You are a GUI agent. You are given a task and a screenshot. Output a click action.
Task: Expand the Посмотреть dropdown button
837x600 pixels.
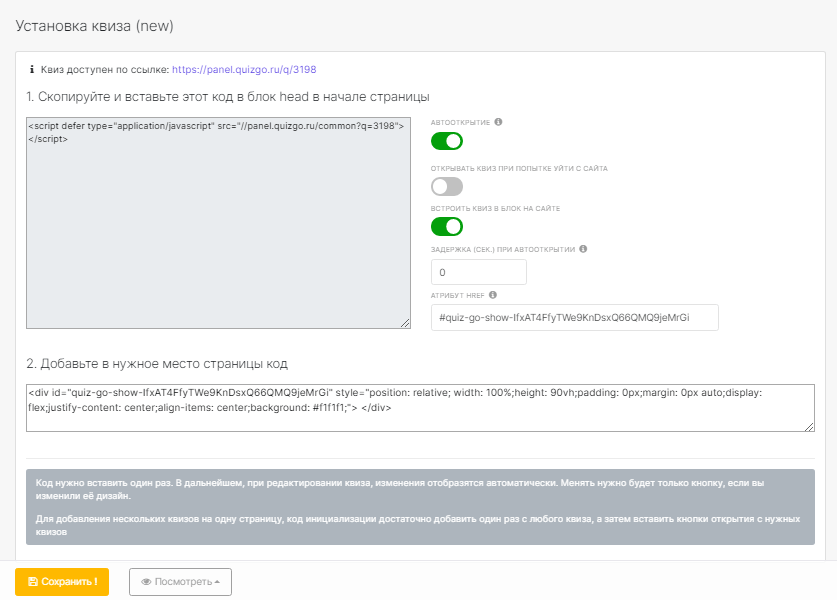tap(180, 582)
